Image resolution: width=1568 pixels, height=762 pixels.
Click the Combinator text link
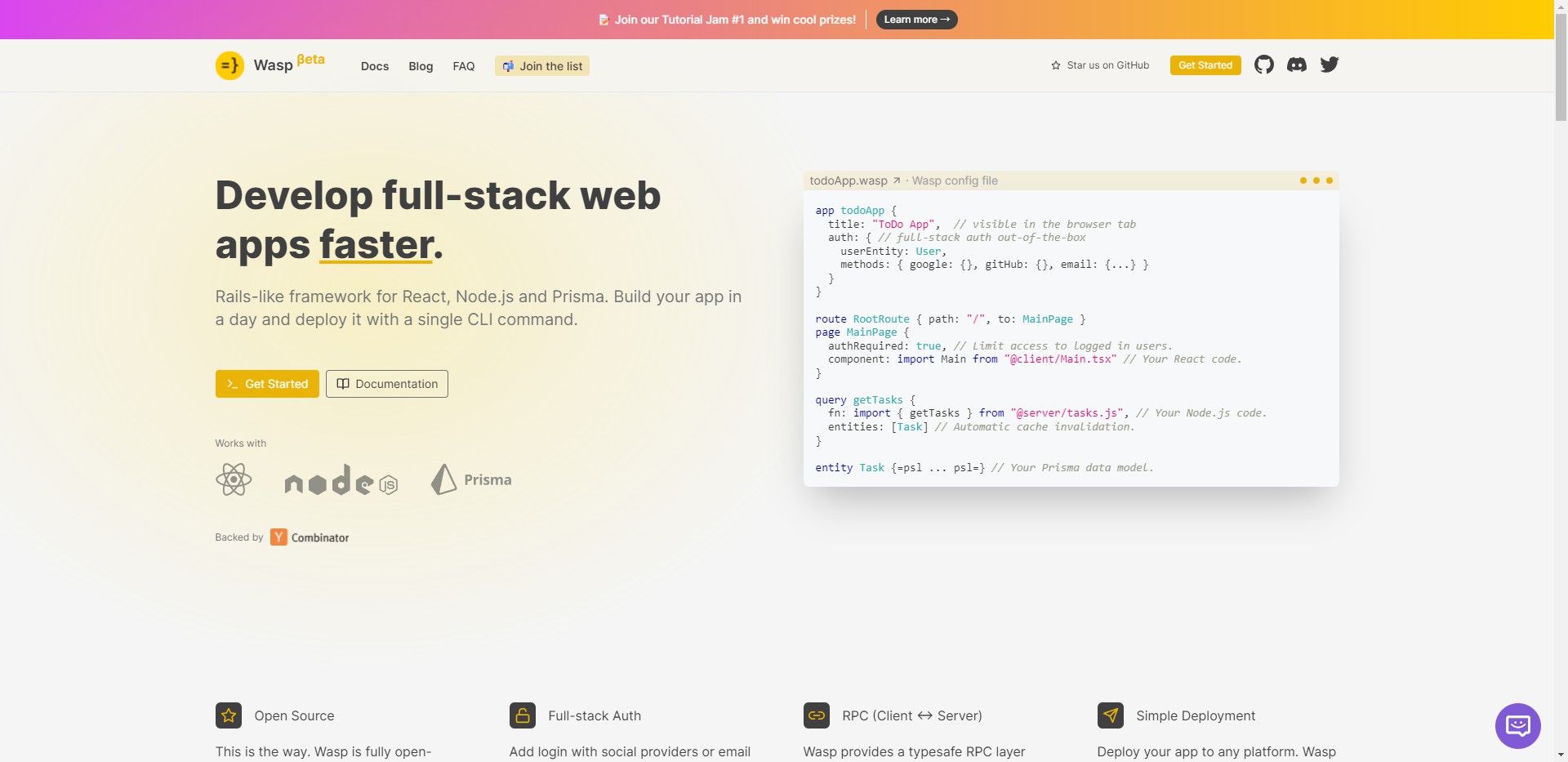pyautogui.click(x=320, y=537)
